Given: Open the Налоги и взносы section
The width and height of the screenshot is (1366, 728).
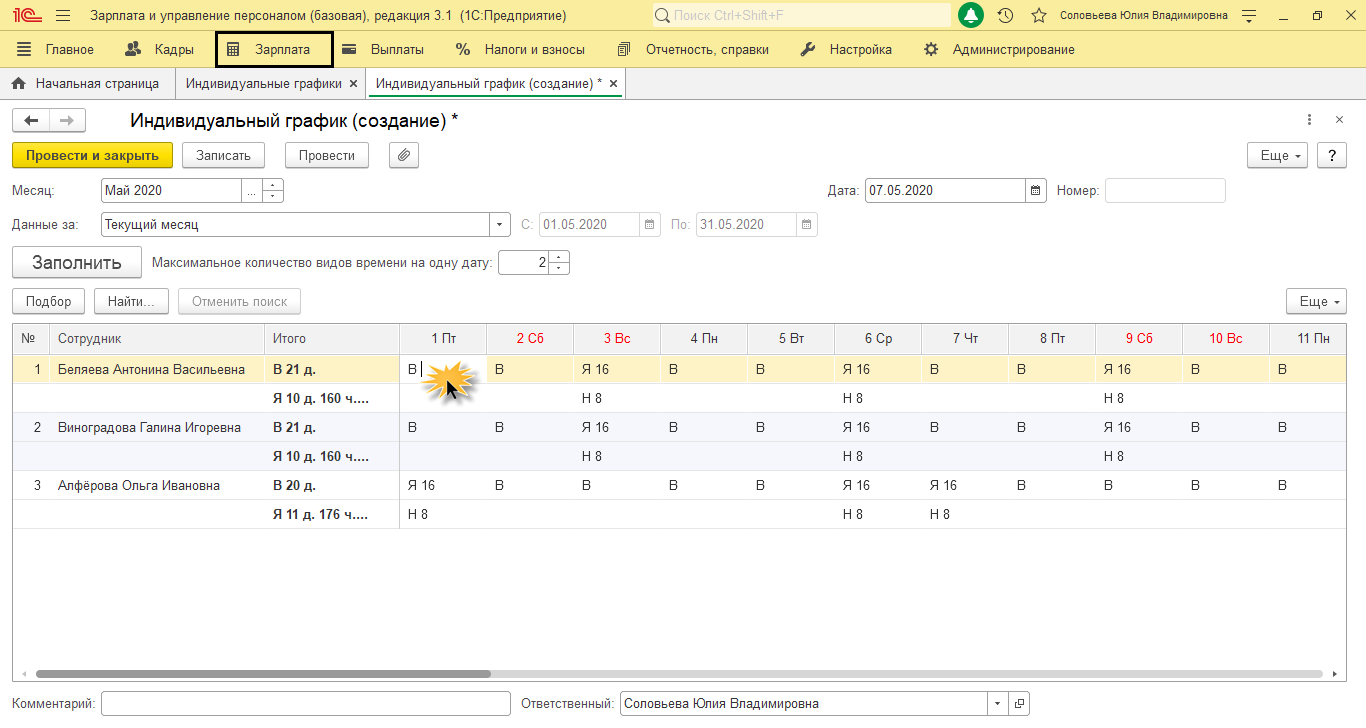Looking at the screenshot, I should click(521, 49).
